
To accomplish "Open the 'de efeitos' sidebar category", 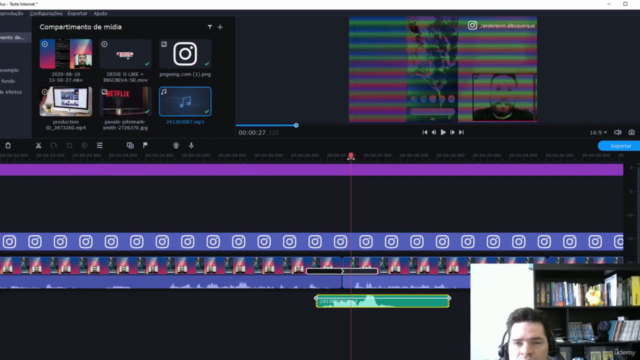I will [x=11, y=92].
